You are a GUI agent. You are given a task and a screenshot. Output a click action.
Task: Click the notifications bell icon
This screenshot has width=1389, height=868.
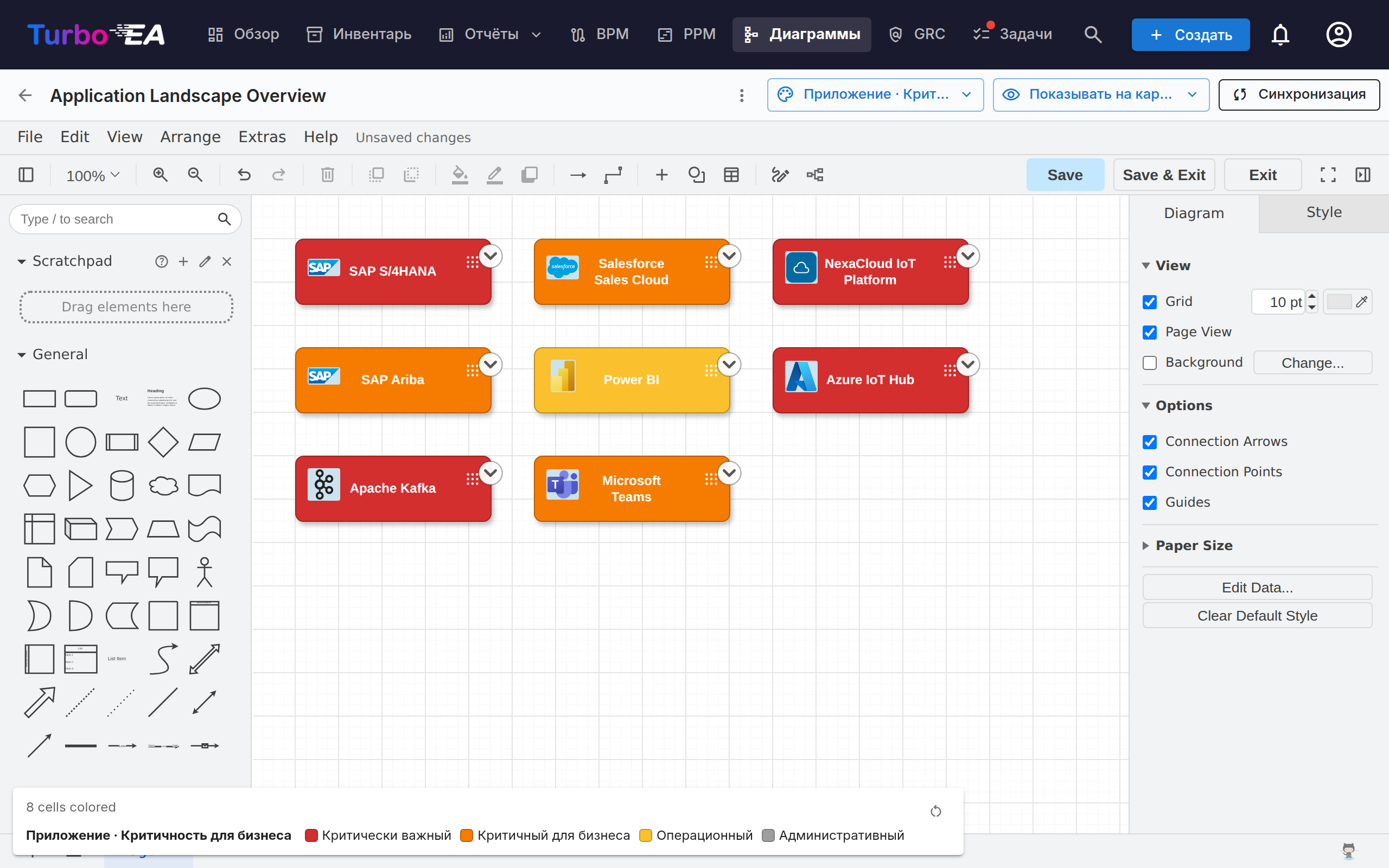tap(1280, 34)
